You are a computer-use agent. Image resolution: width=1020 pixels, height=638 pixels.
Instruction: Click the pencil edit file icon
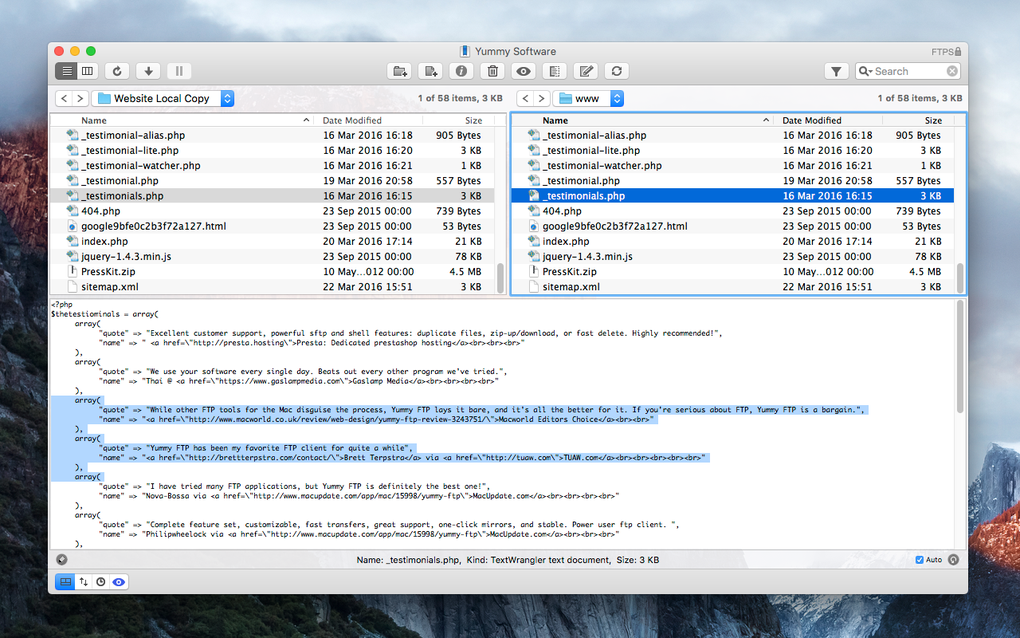click(585, 71)
